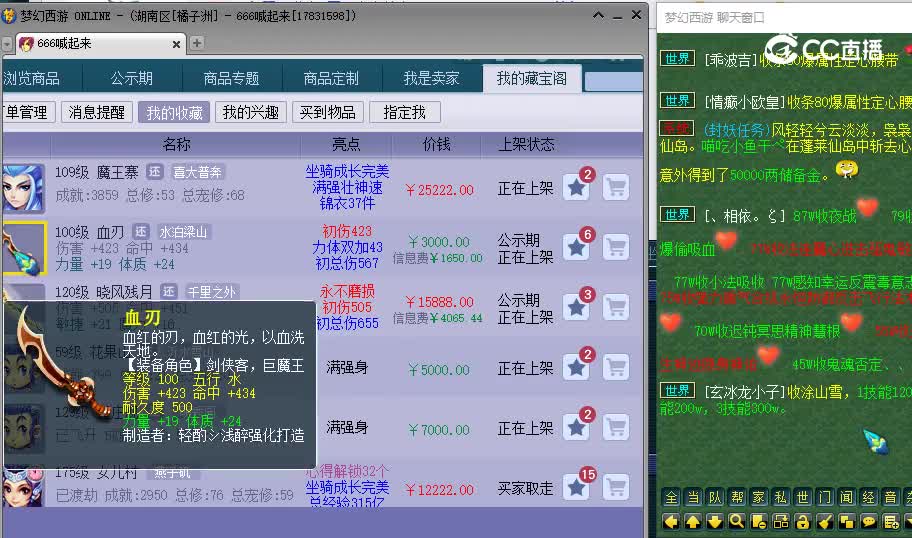Screen dimensions: 912x538
Task: Click the speech bubble chat icon
Action: tap(868, 522)
